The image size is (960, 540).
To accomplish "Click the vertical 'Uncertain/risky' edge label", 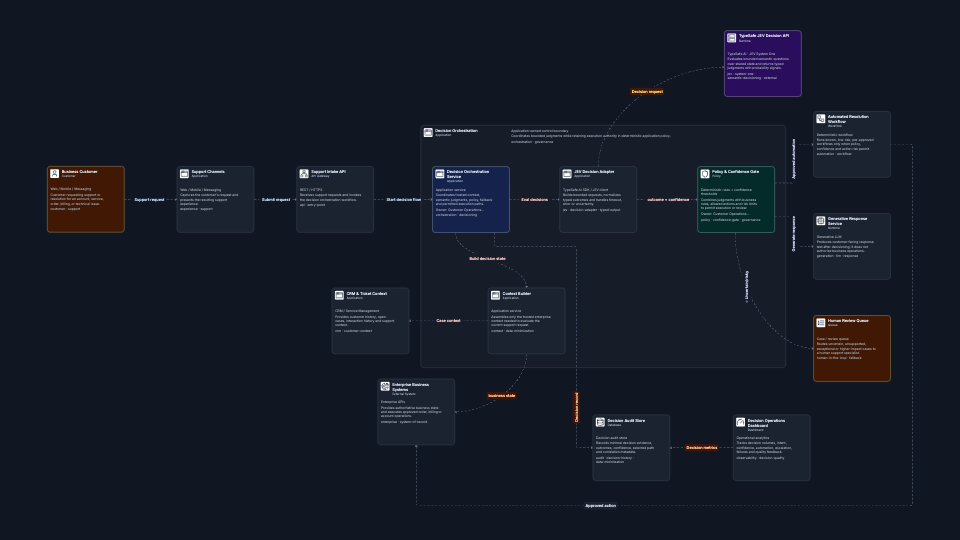I will 746,286.
